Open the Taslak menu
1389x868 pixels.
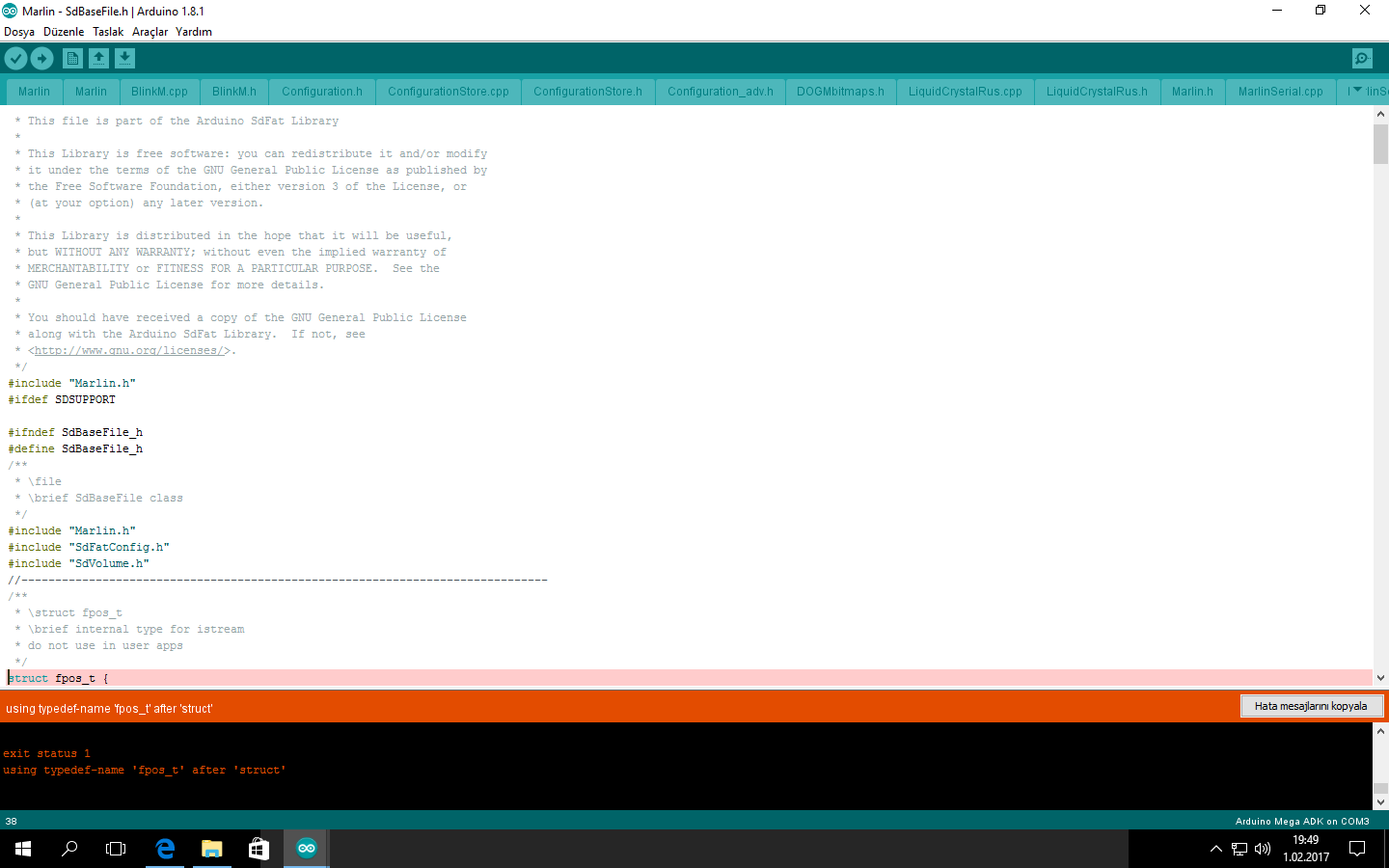(108, 32)
